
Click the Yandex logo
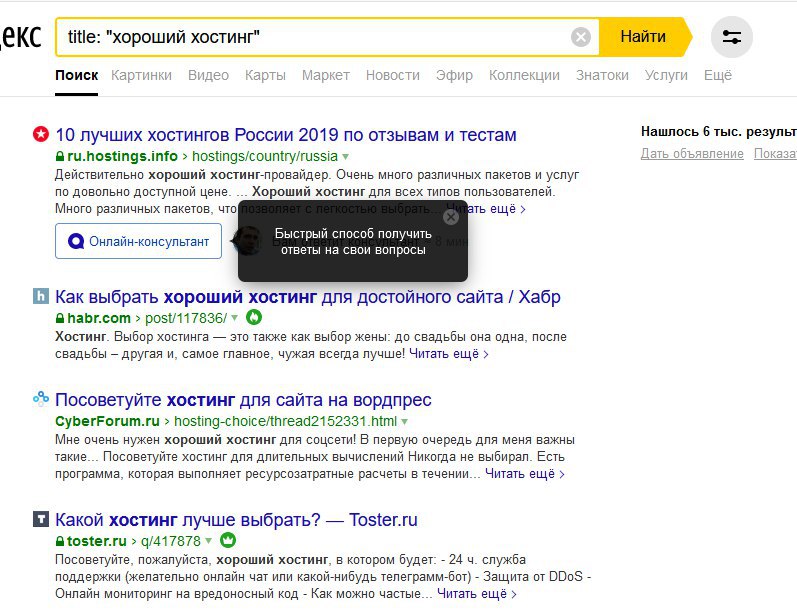tap(21, 37)
